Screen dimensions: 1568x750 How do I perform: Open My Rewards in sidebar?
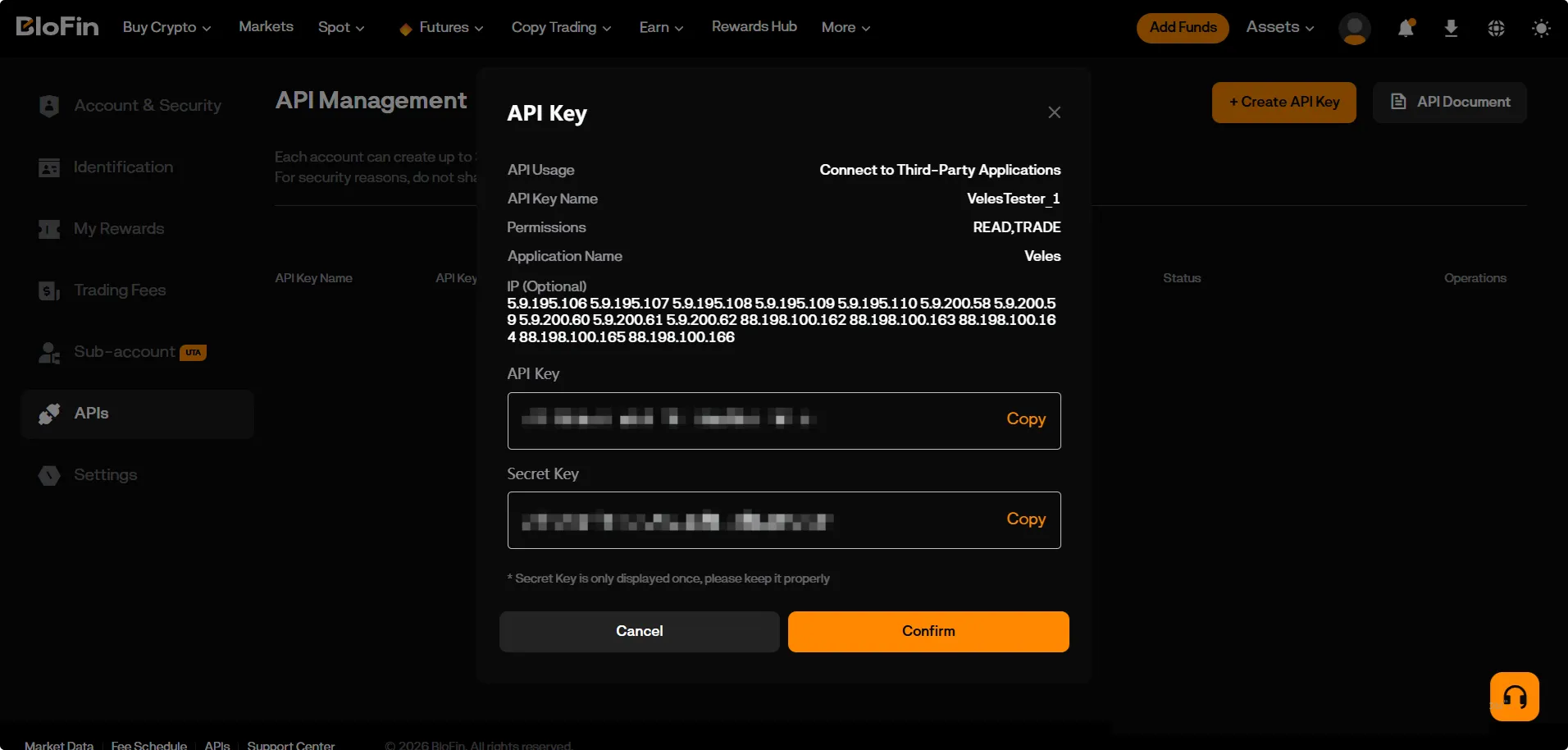click(119, 228)
